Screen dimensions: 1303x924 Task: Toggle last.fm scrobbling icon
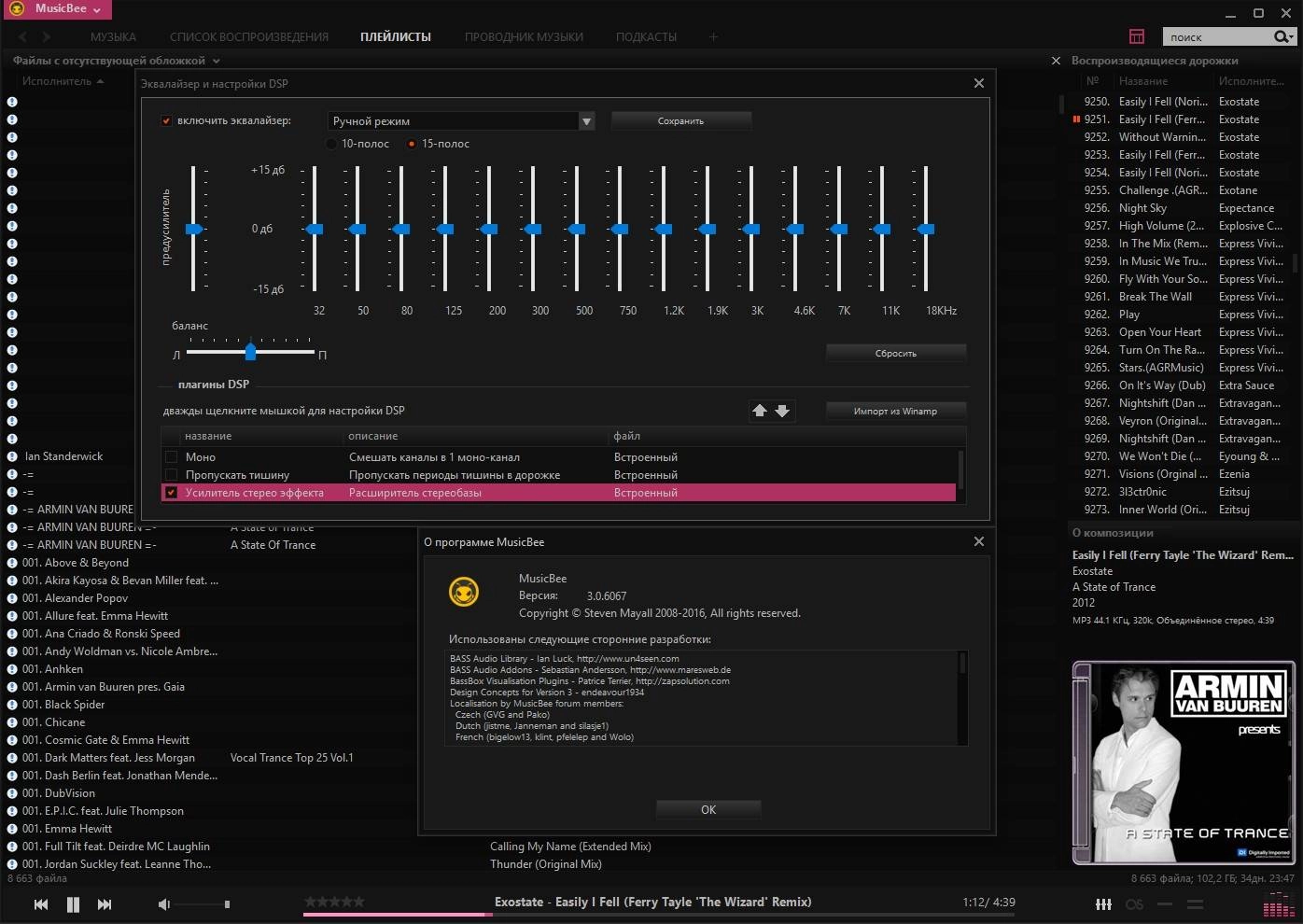click(1134, 903)
